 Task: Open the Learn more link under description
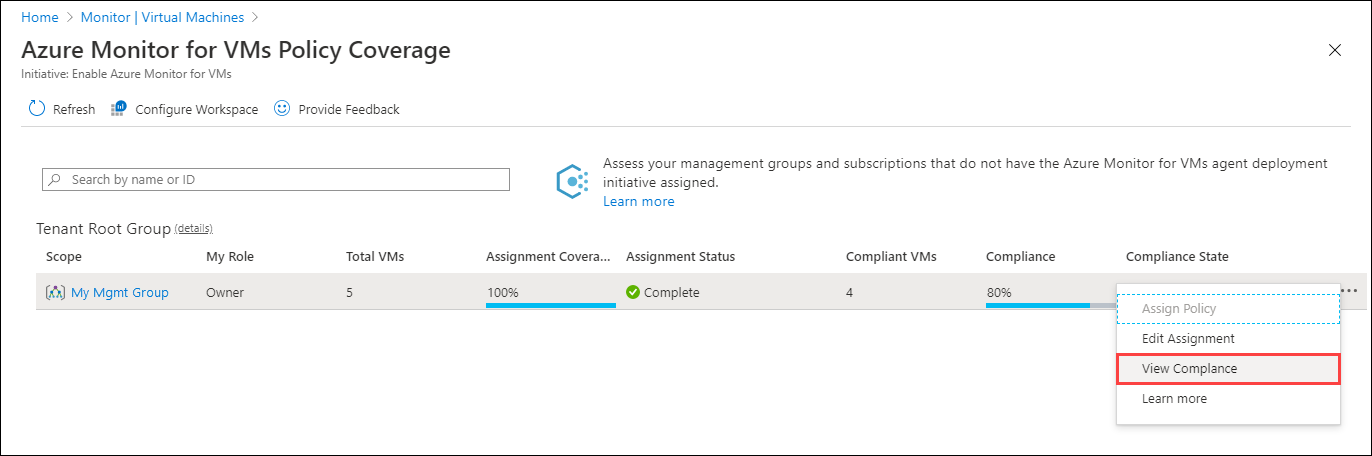pyautogui.click(x=638, y=202)
